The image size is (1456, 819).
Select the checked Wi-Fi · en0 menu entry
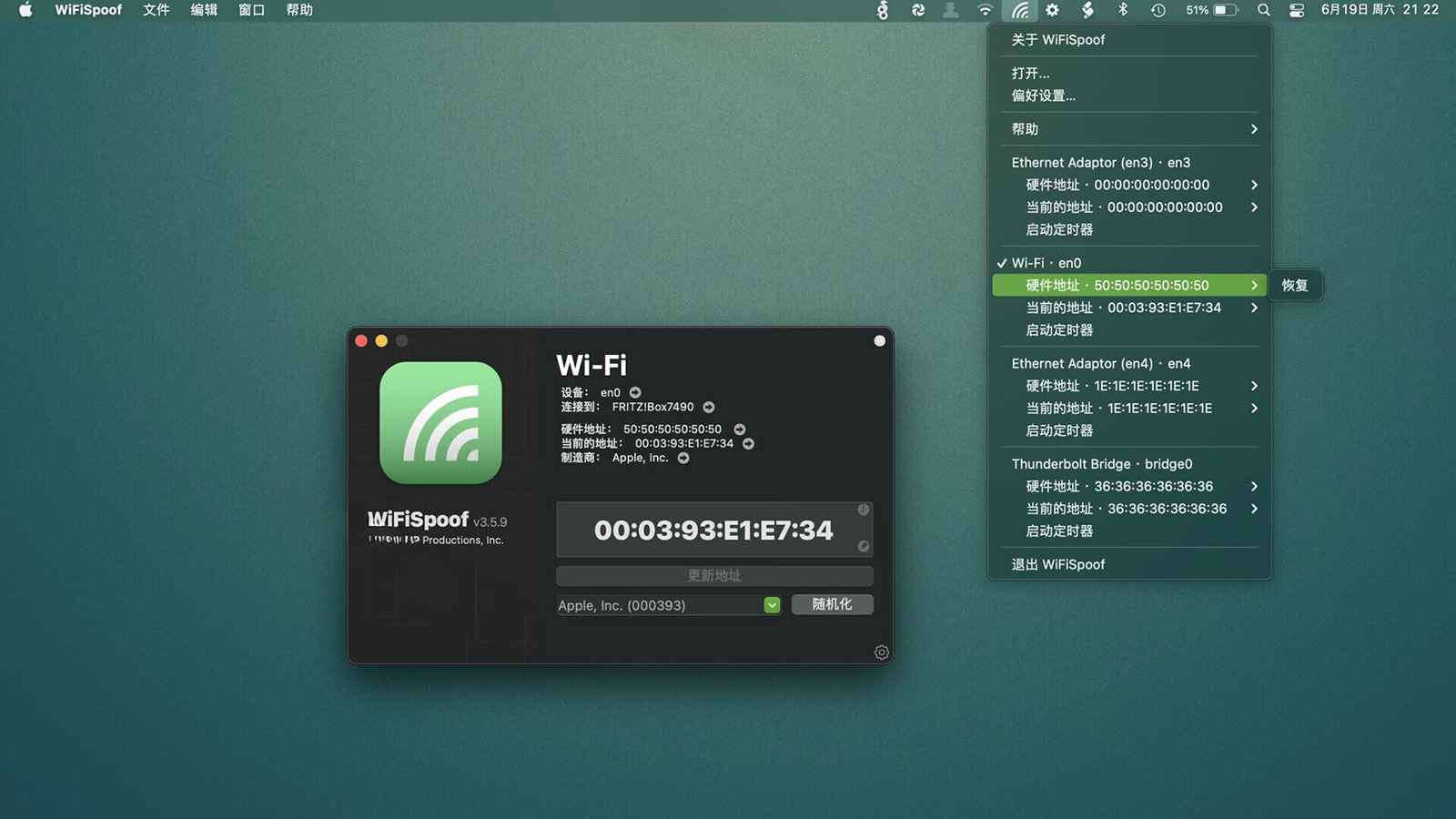[x=1129, y=263]
